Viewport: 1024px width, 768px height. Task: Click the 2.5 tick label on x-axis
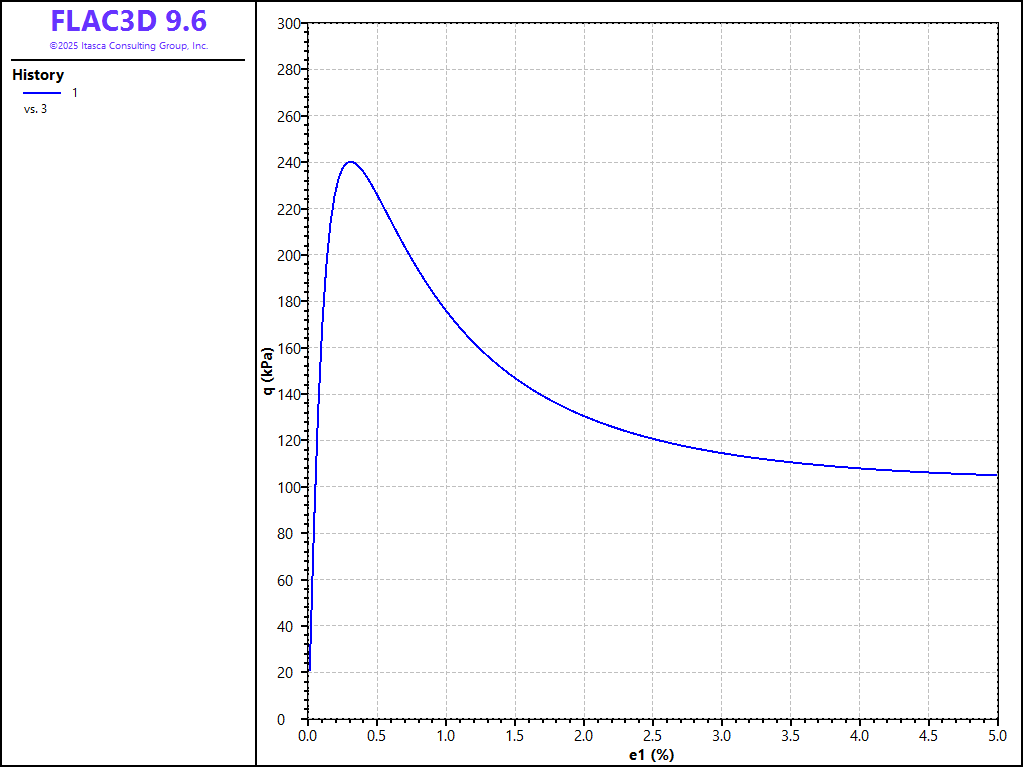(x=653, y=735)
